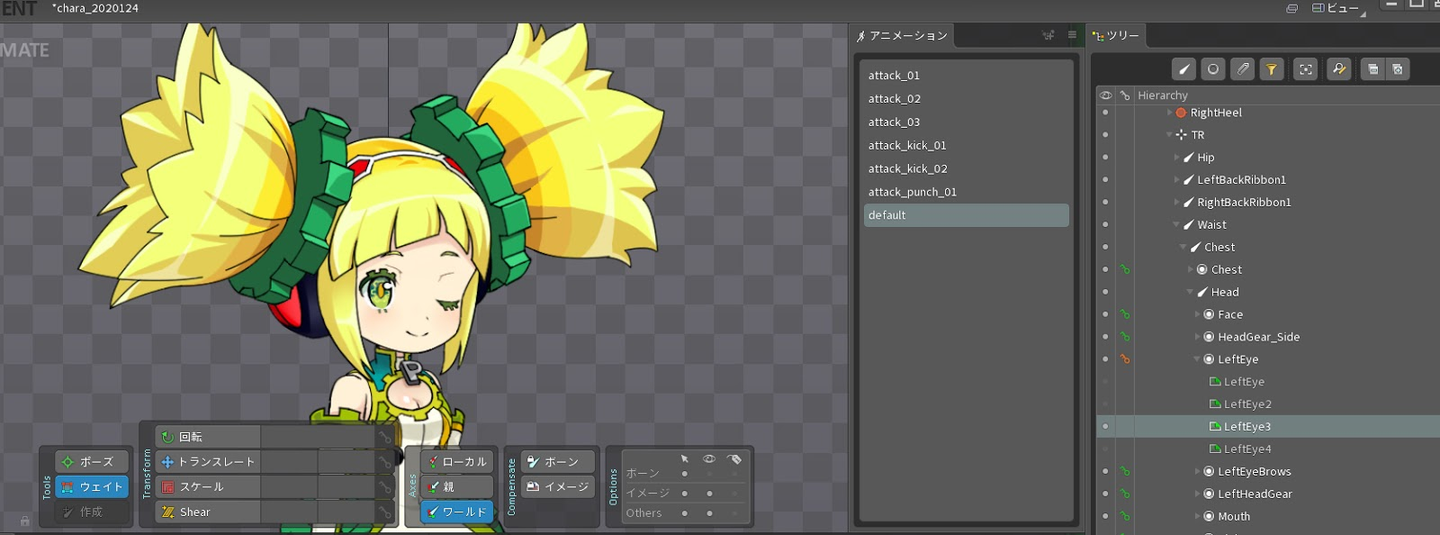The image size is (1440, 535).
Task: Click the slot filter circle icon
Action: tap(1213, 69)
